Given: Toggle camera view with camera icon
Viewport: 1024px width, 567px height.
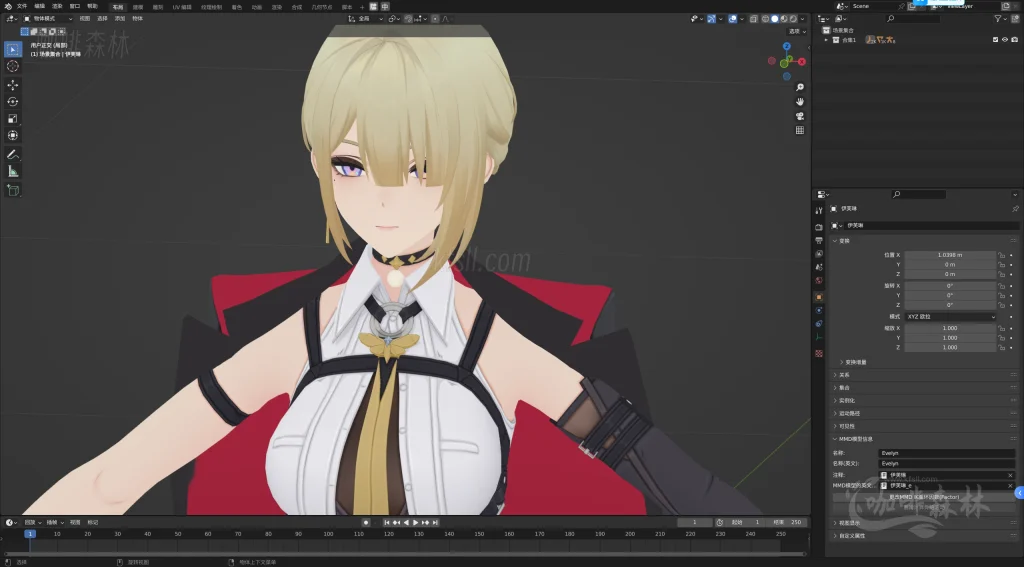Looking at the screenshot, I should click(x=799, y=116).
